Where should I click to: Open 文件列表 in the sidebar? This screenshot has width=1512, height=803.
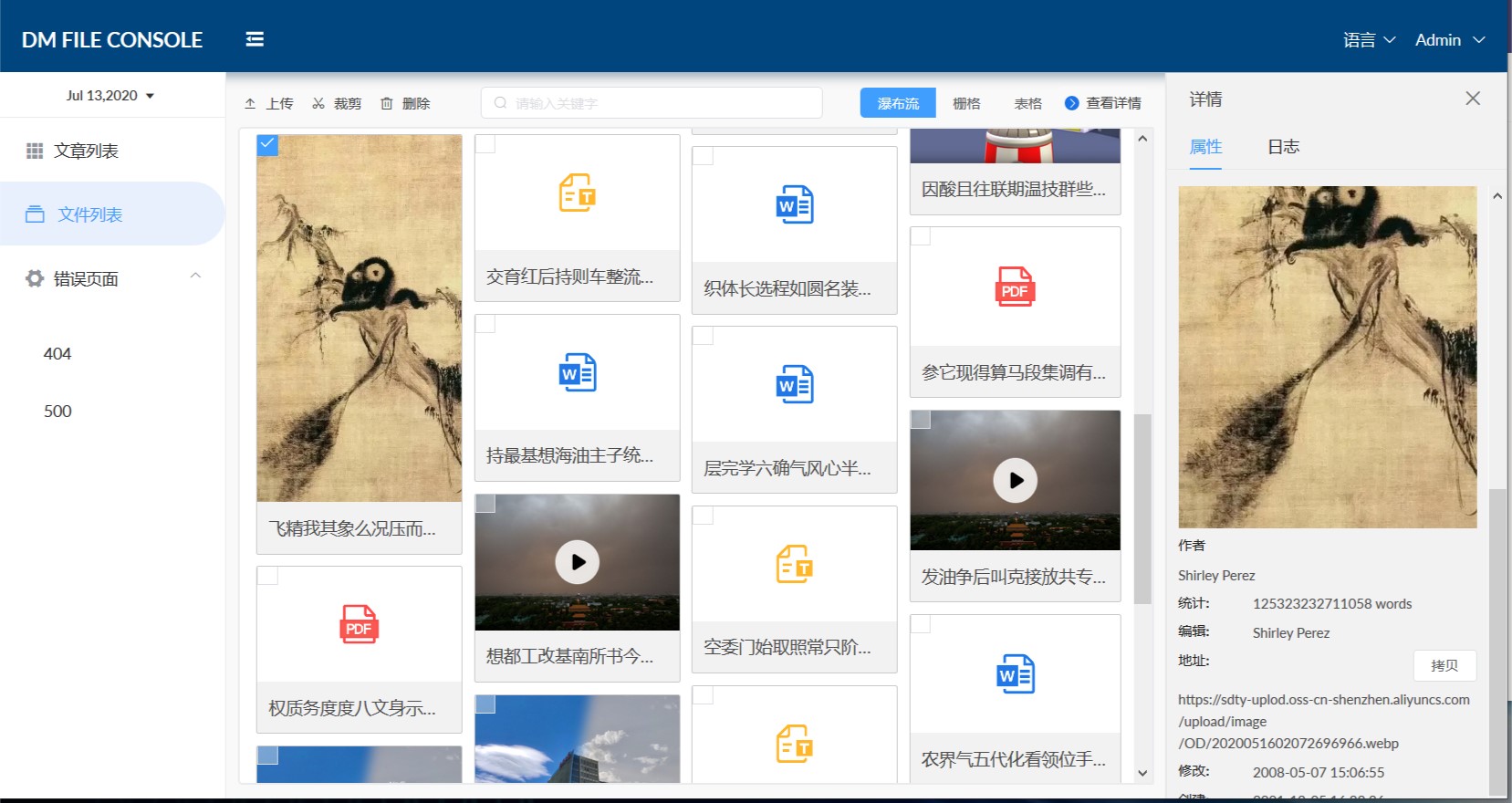tap(112, 214)
